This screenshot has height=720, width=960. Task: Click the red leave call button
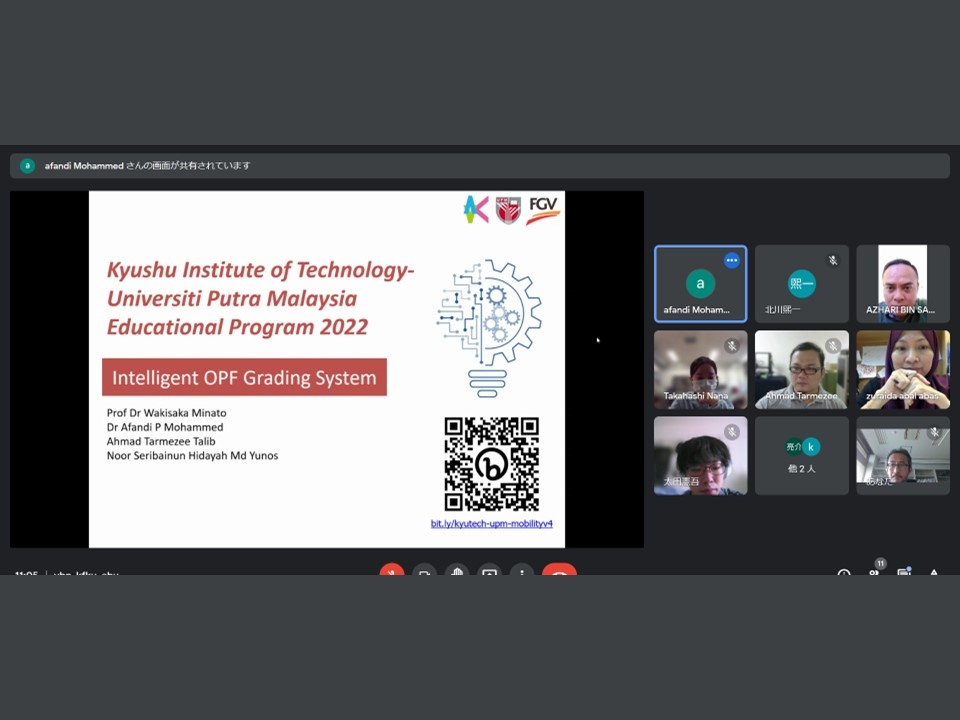[559, 570]
